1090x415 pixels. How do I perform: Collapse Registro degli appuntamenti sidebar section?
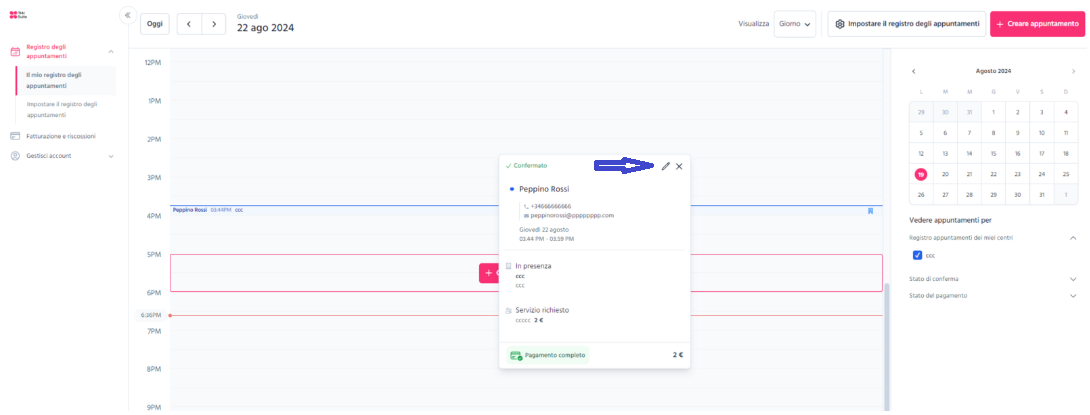(x=111, y=51)
